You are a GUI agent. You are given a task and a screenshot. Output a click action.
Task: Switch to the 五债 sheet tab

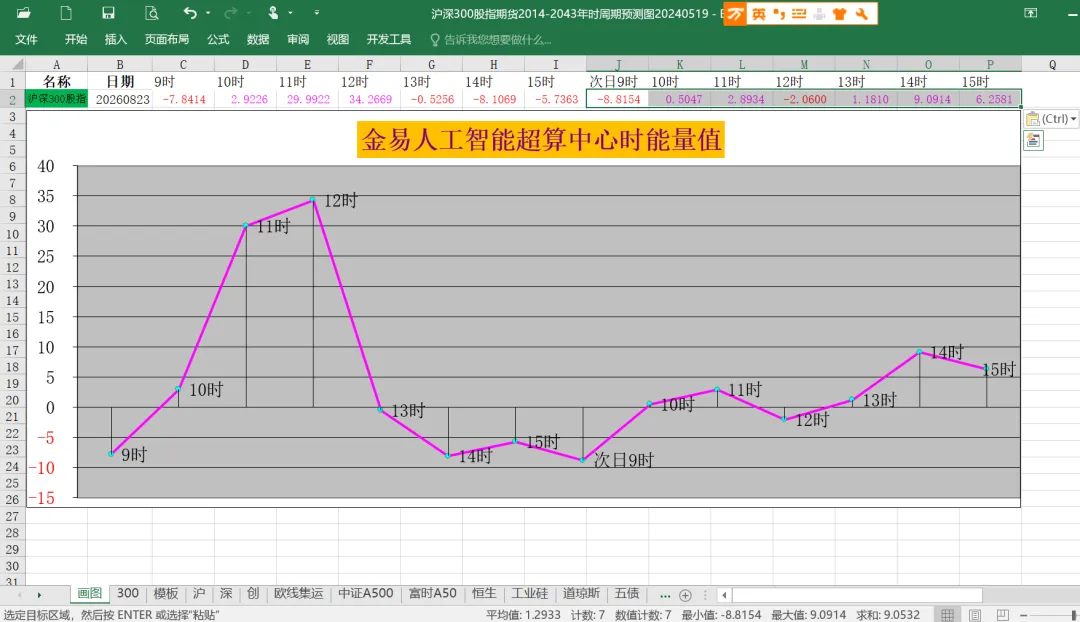point(626,593)
